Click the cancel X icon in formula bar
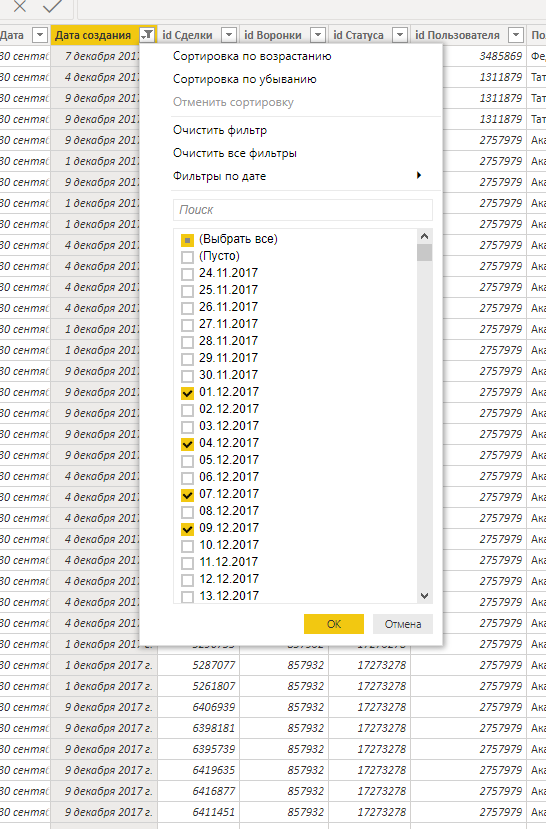Image resolution: width=546 pixels, height=829 pixels. (x=20, y=6)
